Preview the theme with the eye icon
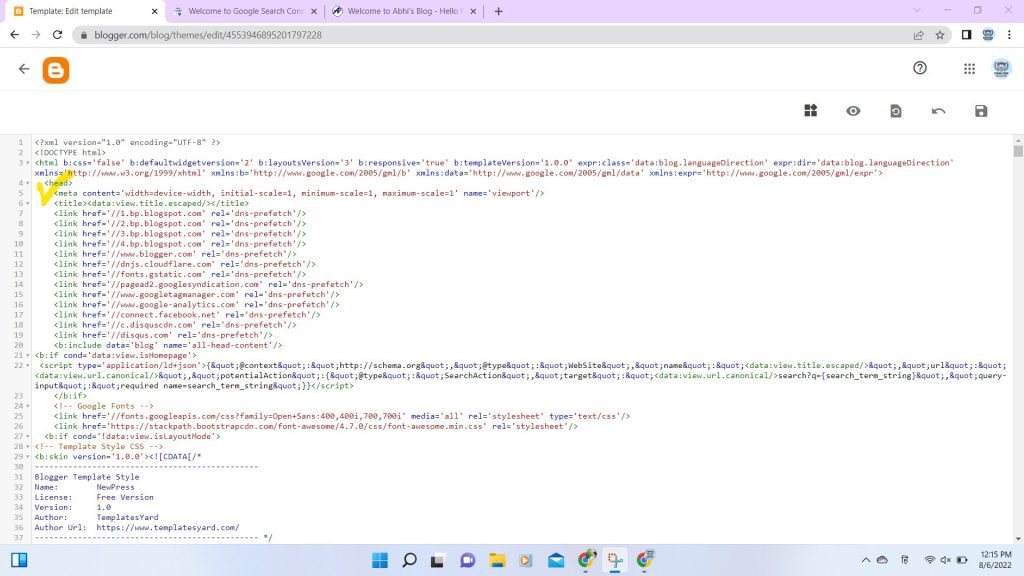The image size is (1024, 576). [x=853, y=111]
